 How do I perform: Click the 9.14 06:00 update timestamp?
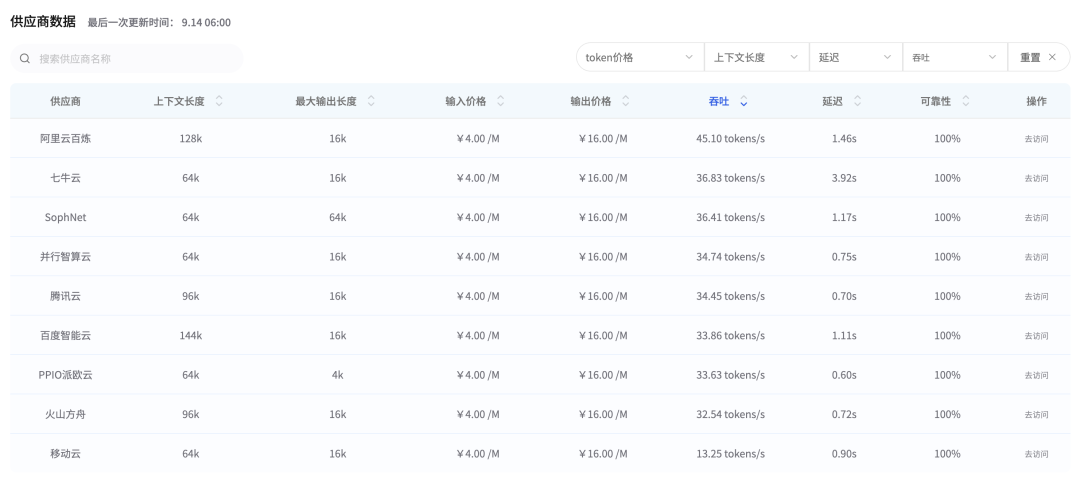(206, 23)
